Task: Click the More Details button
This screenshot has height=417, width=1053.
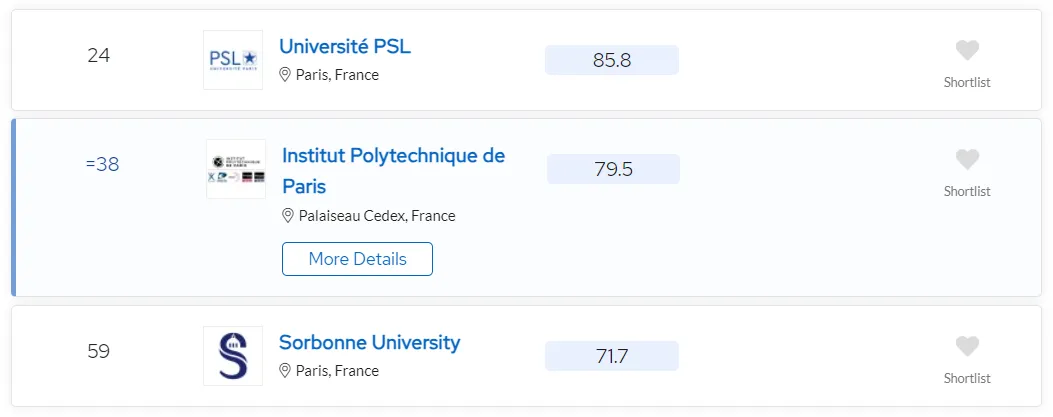Action: coord(357,259)
